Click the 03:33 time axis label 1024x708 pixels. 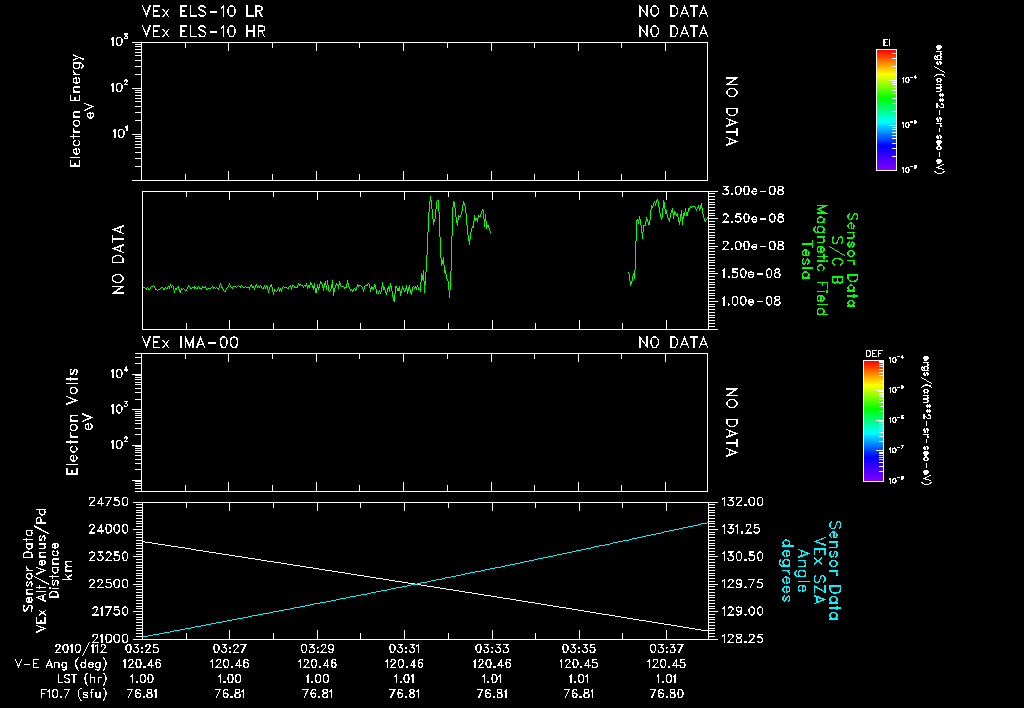(x=492, y=649)
